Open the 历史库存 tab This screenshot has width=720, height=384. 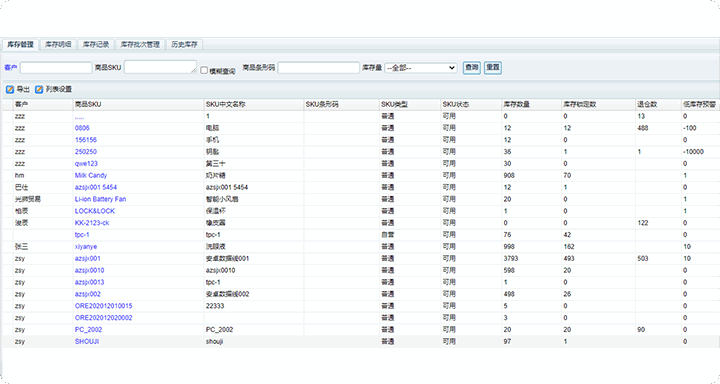tap(184, 45)
